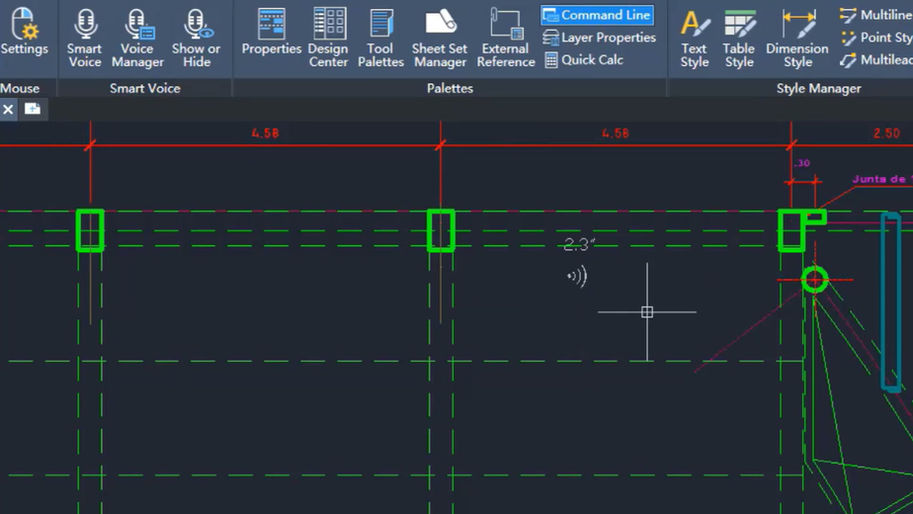
Task: Toggle Show or Hide voice notes
Action: pyautogui.click(x=196, y=38)
